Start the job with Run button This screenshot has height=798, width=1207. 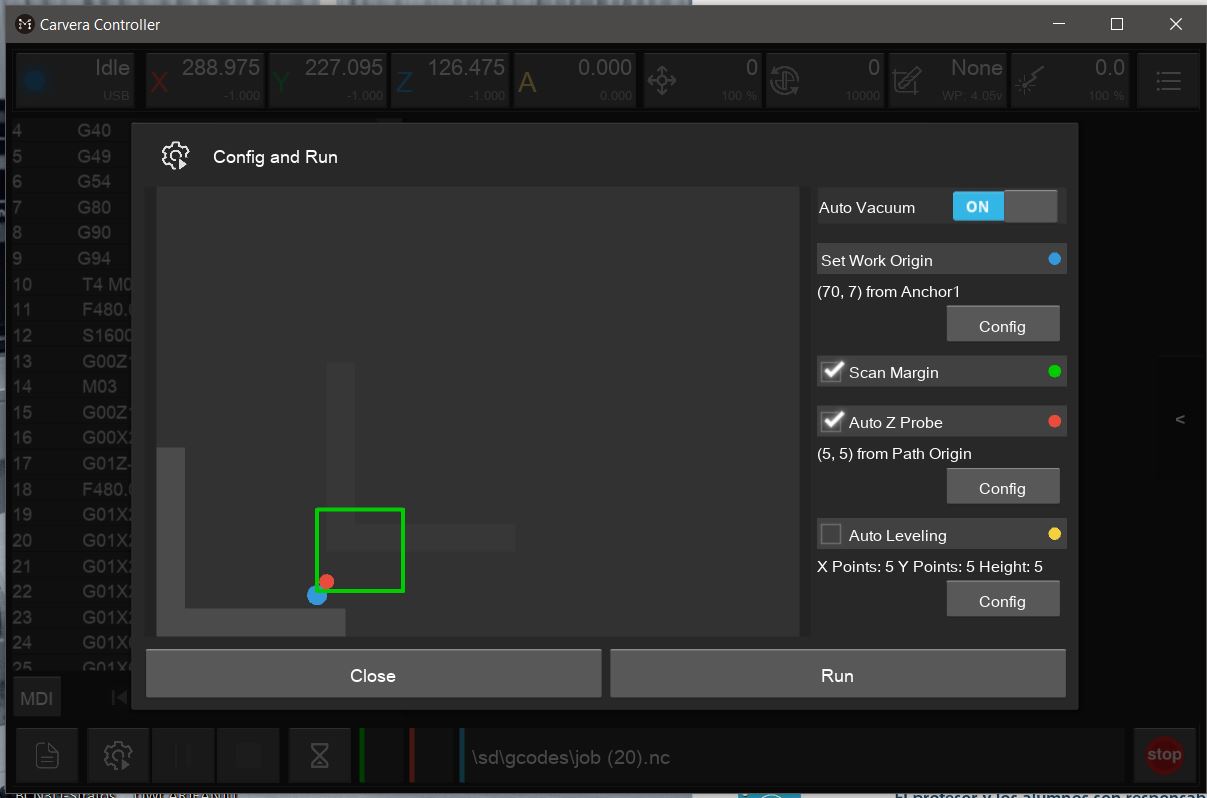(x=837, y=674)
